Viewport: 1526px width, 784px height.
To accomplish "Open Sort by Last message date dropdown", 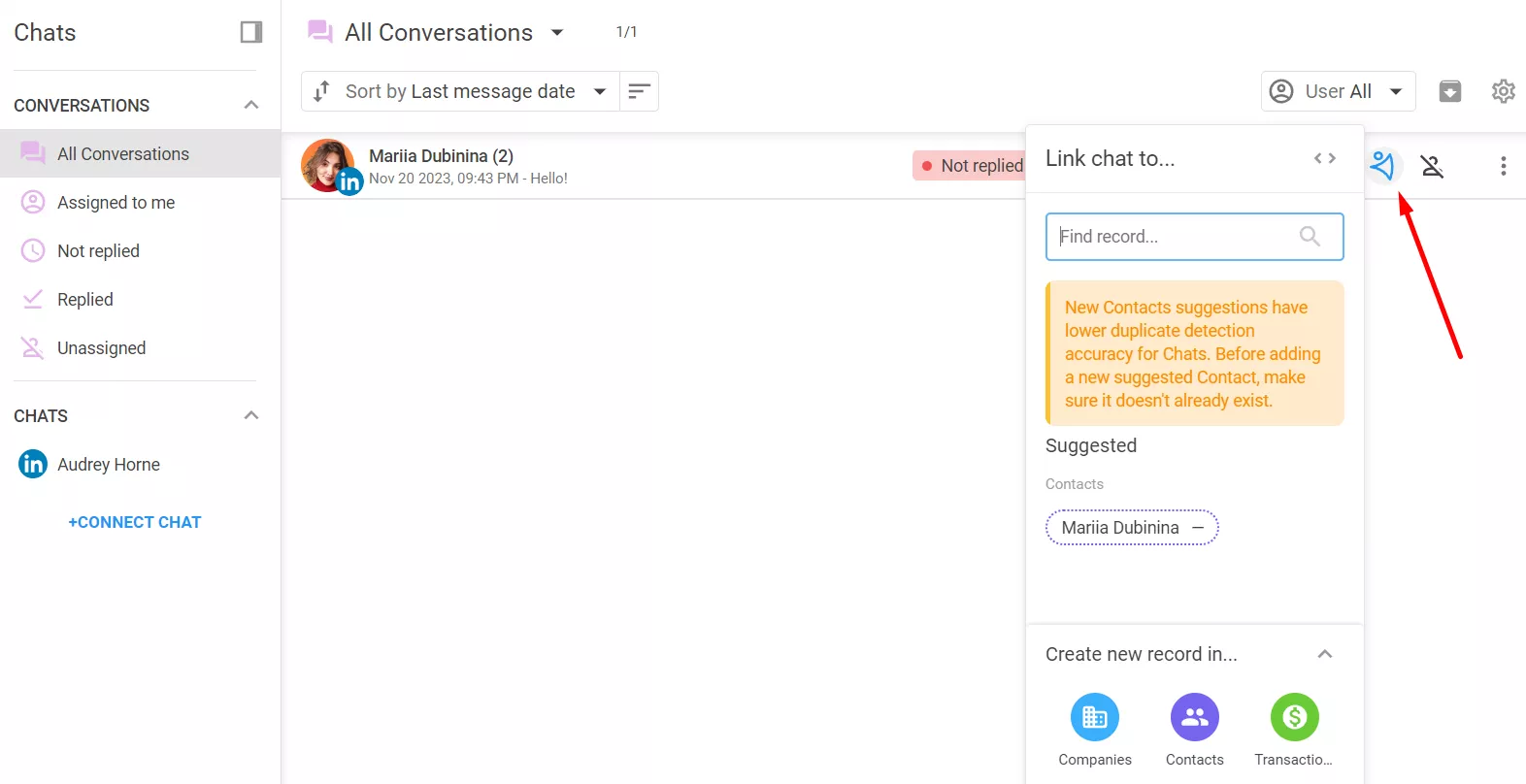I will coord(460,91).
